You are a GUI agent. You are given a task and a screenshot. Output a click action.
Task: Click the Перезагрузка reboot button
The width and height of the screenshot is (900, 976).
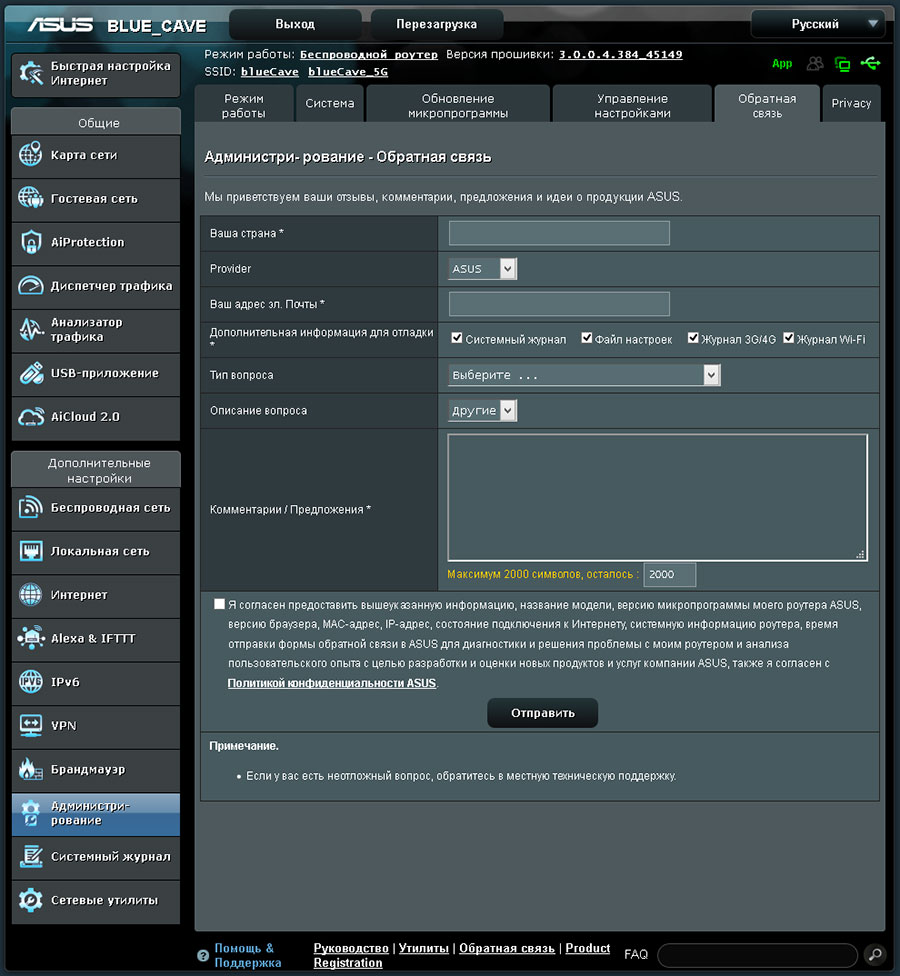coord(436,24)
